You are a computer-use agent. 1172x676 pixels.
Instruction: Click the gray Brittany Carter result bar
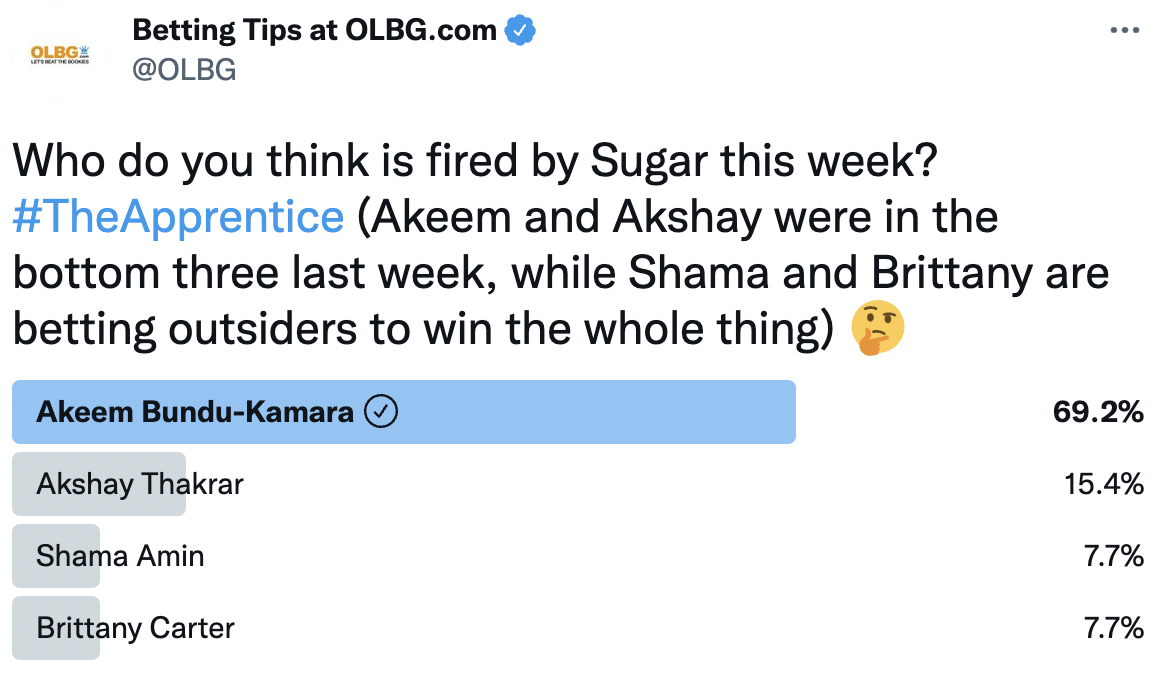coord(56,628)
